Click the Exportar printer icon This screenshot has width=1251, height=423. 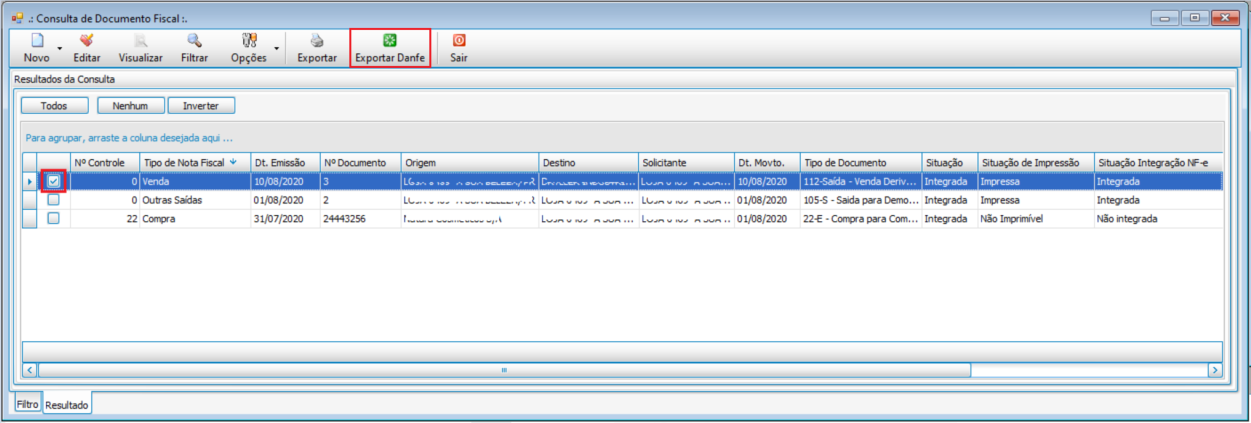tap(317, 41)
